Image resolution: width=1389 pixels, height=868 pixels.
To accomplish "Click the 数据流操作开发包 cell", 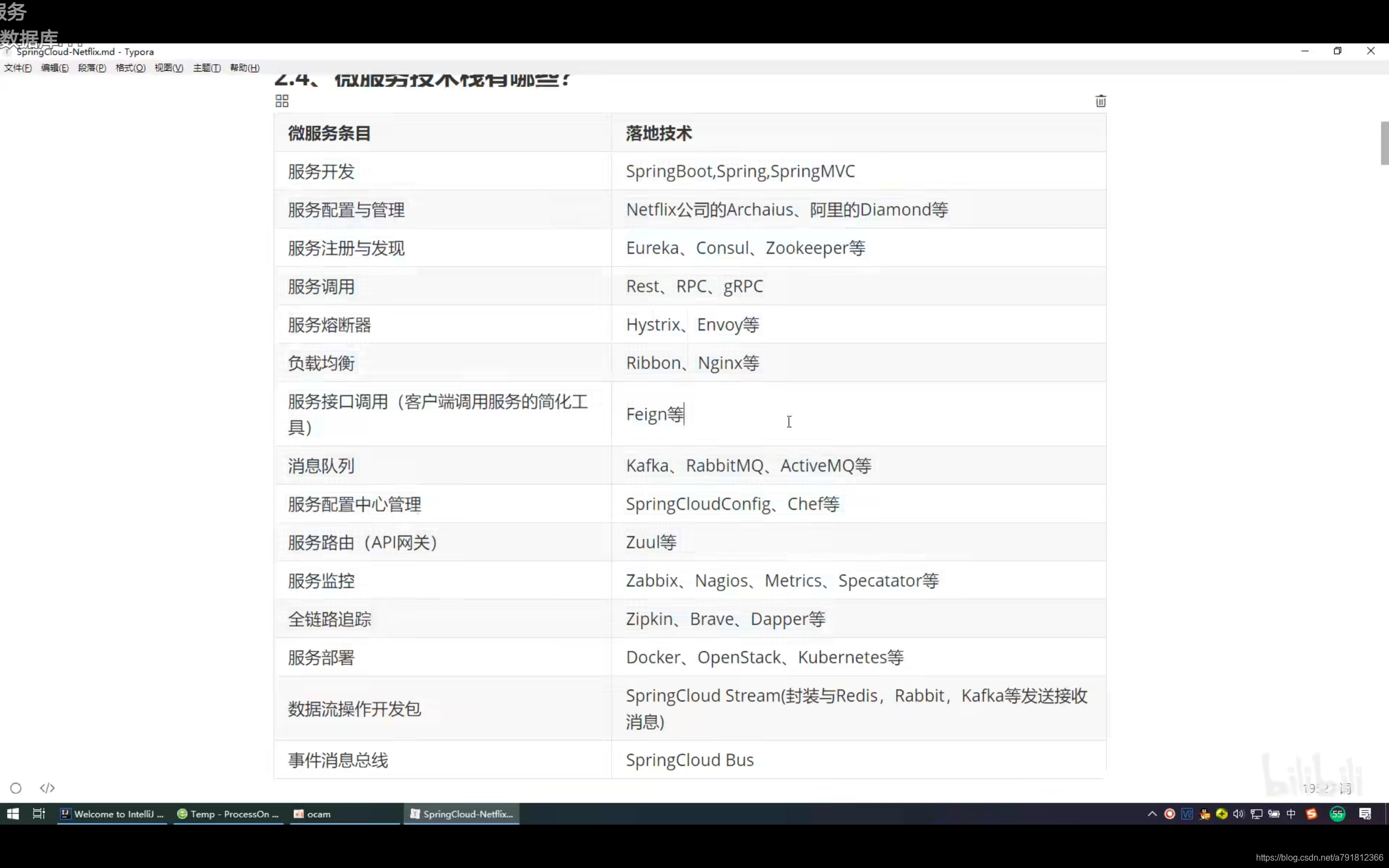I will coord(443,709).
